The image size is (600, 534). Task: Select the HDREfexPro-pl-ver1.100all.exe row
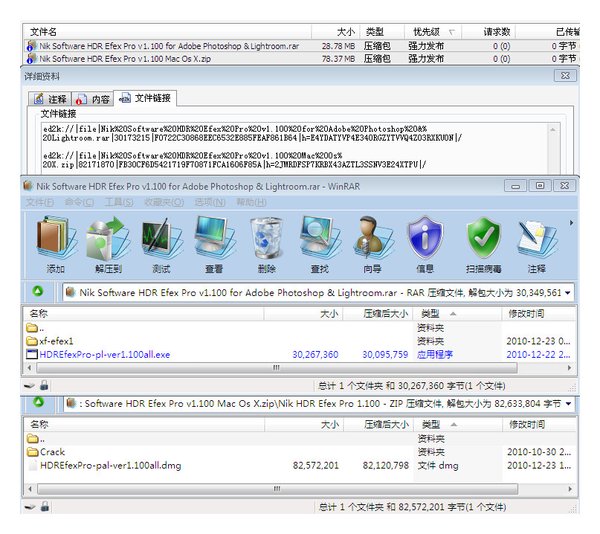coord(300,354)
